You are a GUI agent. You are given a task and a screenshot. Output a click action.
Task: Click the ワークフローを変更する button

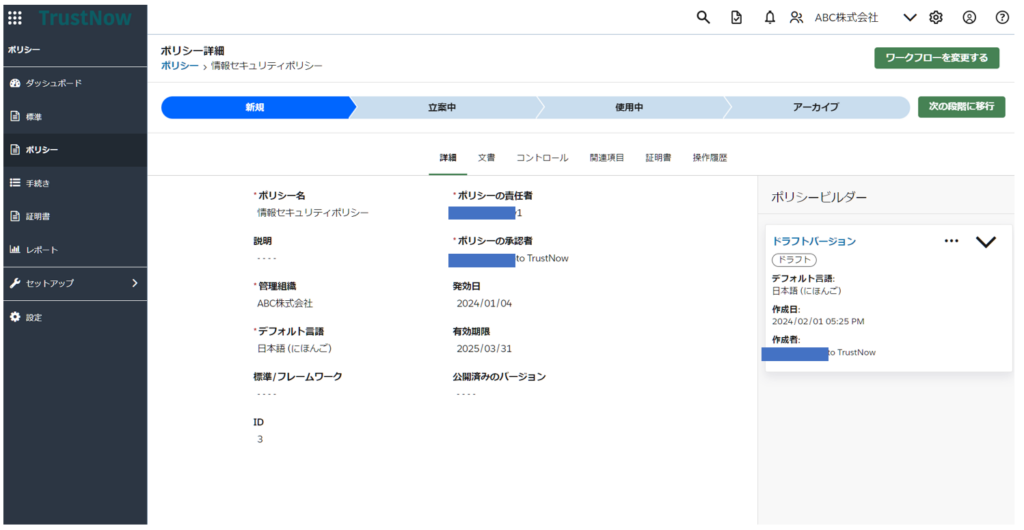point(936,58)
